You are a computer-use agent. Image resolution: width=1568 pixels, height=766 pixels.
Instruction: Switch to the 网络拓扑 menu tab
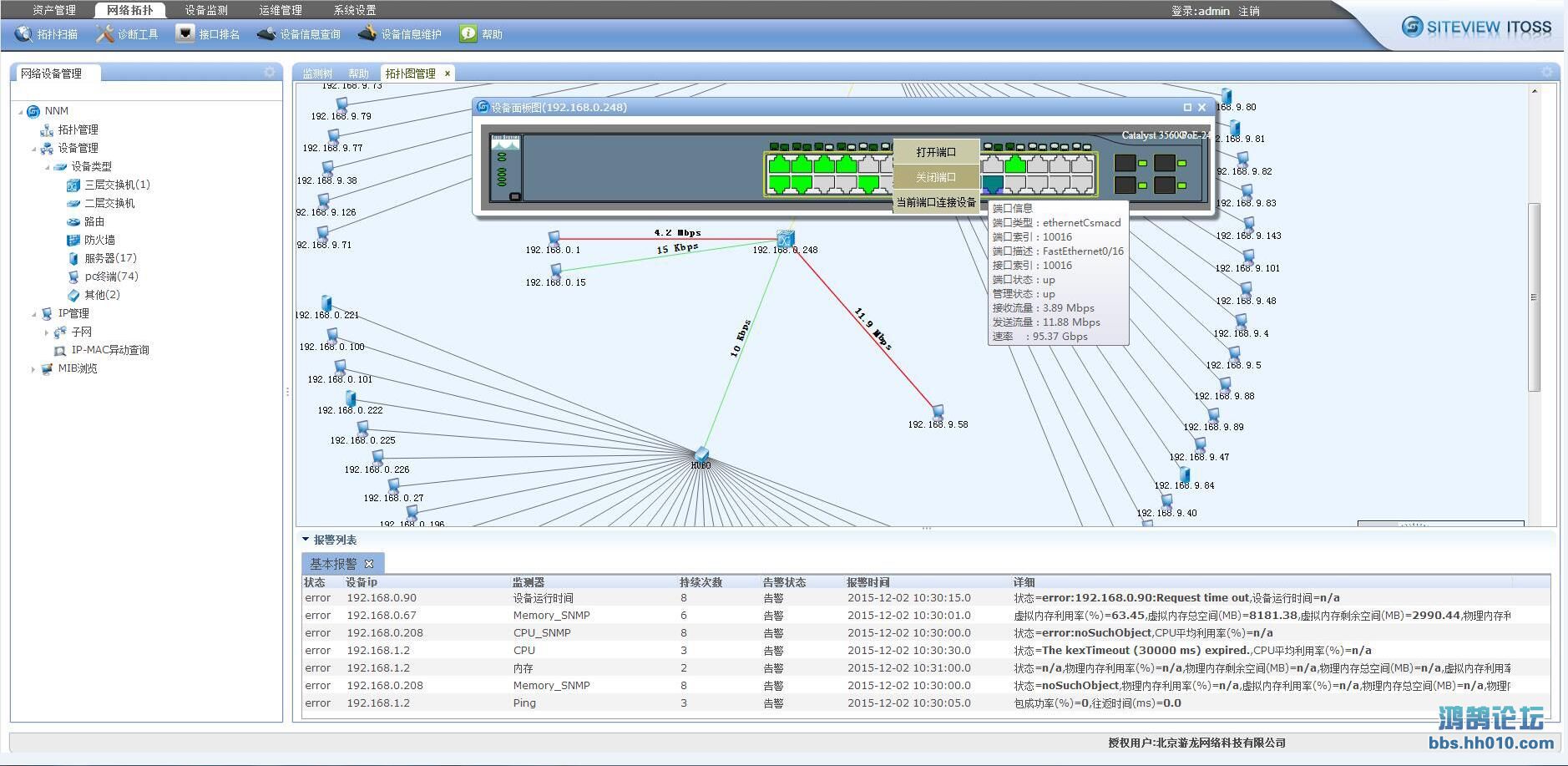pyautogui.click(x=130, y=10)
